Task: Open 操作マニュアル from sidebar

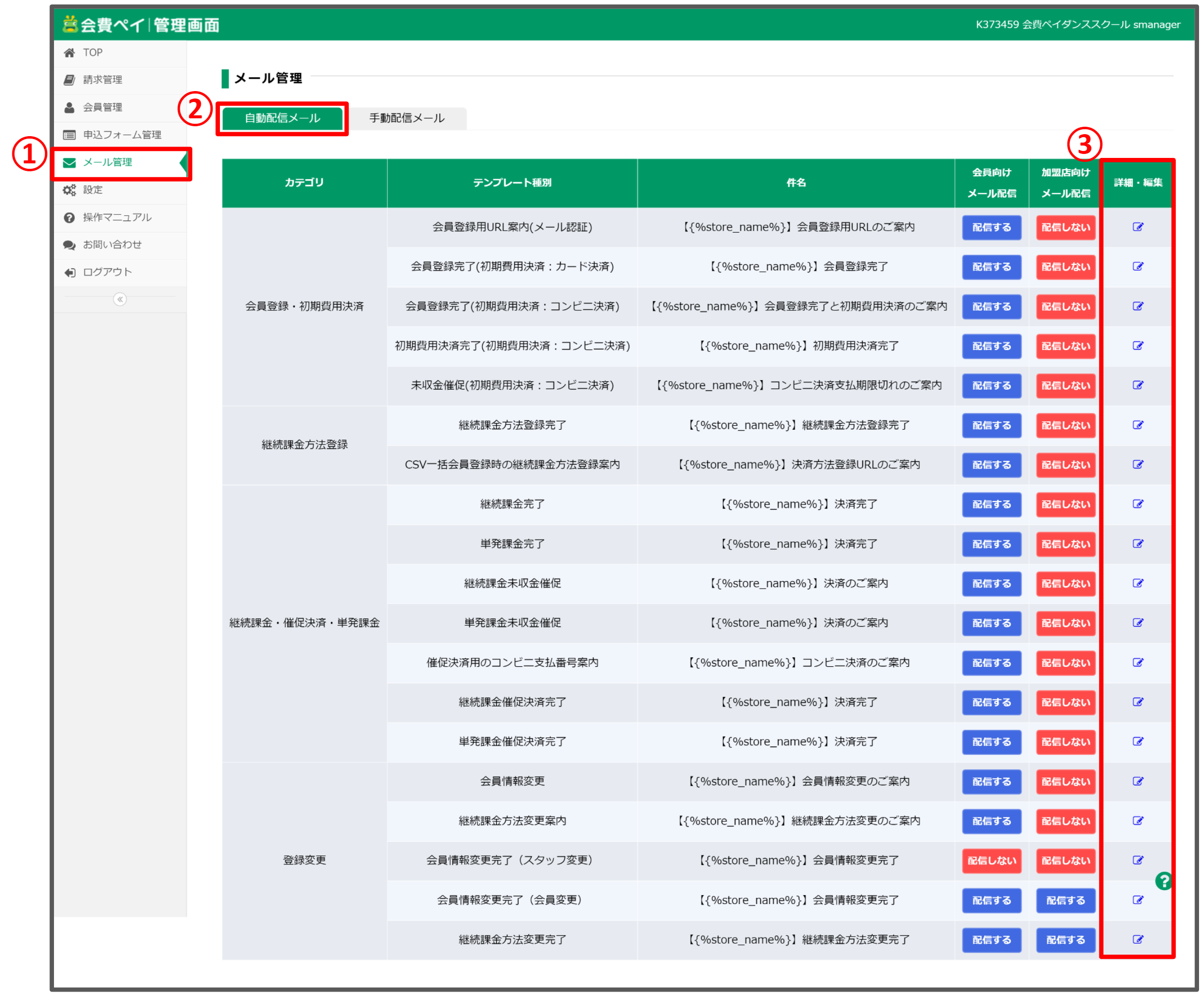Action: coord(117,217)
